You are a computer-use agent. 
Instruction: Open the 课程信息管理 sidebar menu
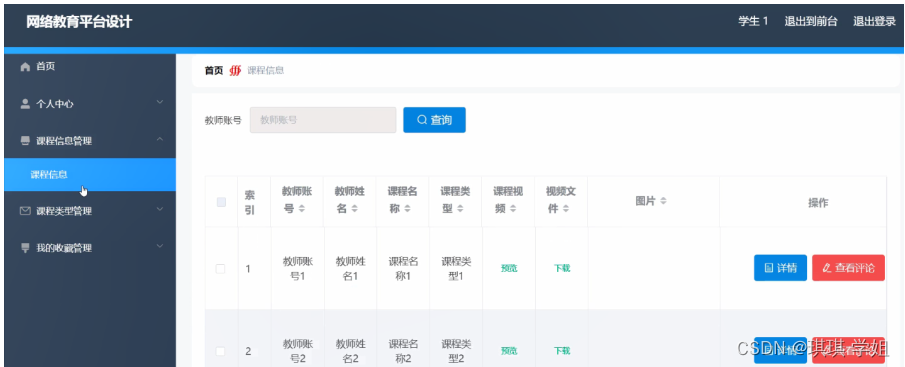(90, 141)
